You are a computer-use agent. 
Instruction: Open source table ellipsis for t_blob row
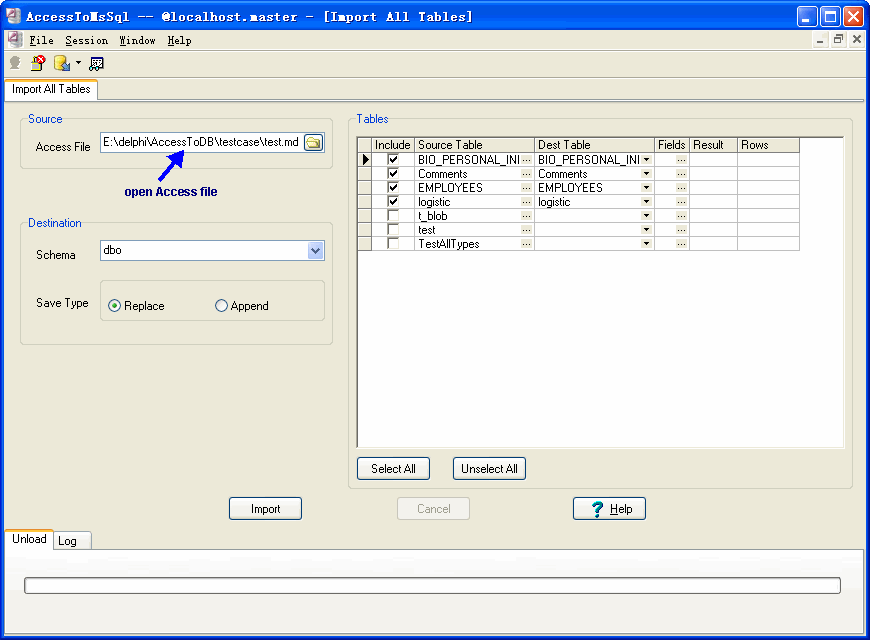(x=526, y=216)
